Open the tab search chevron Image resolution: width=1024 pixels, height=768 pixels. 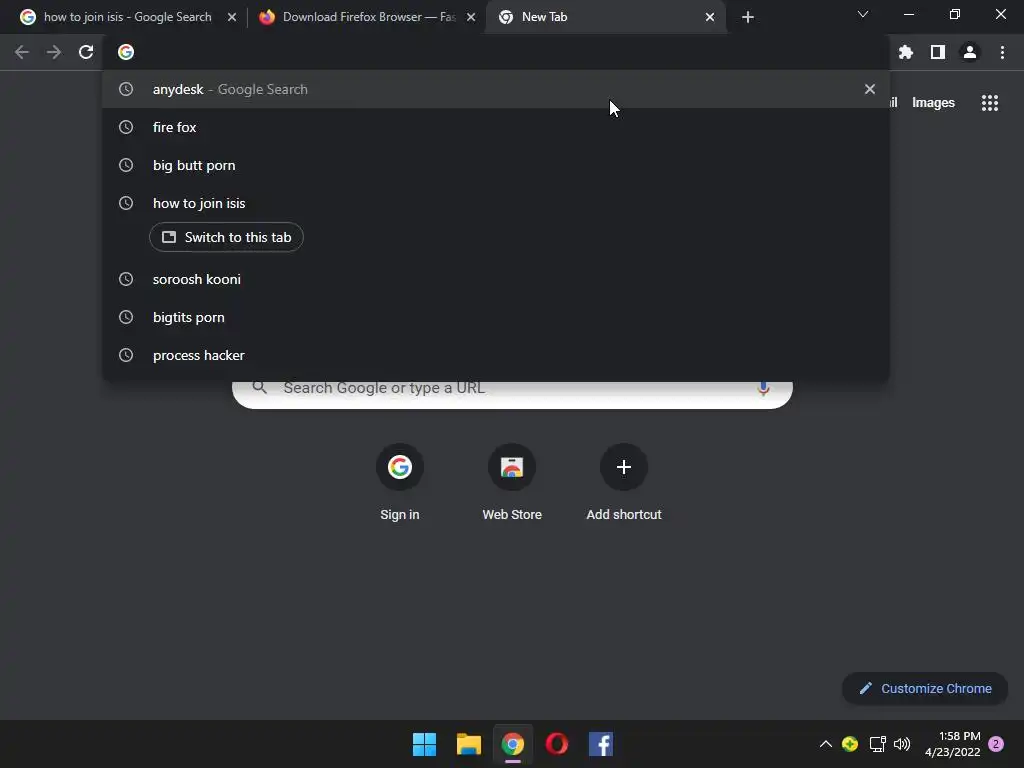[863, 14]
